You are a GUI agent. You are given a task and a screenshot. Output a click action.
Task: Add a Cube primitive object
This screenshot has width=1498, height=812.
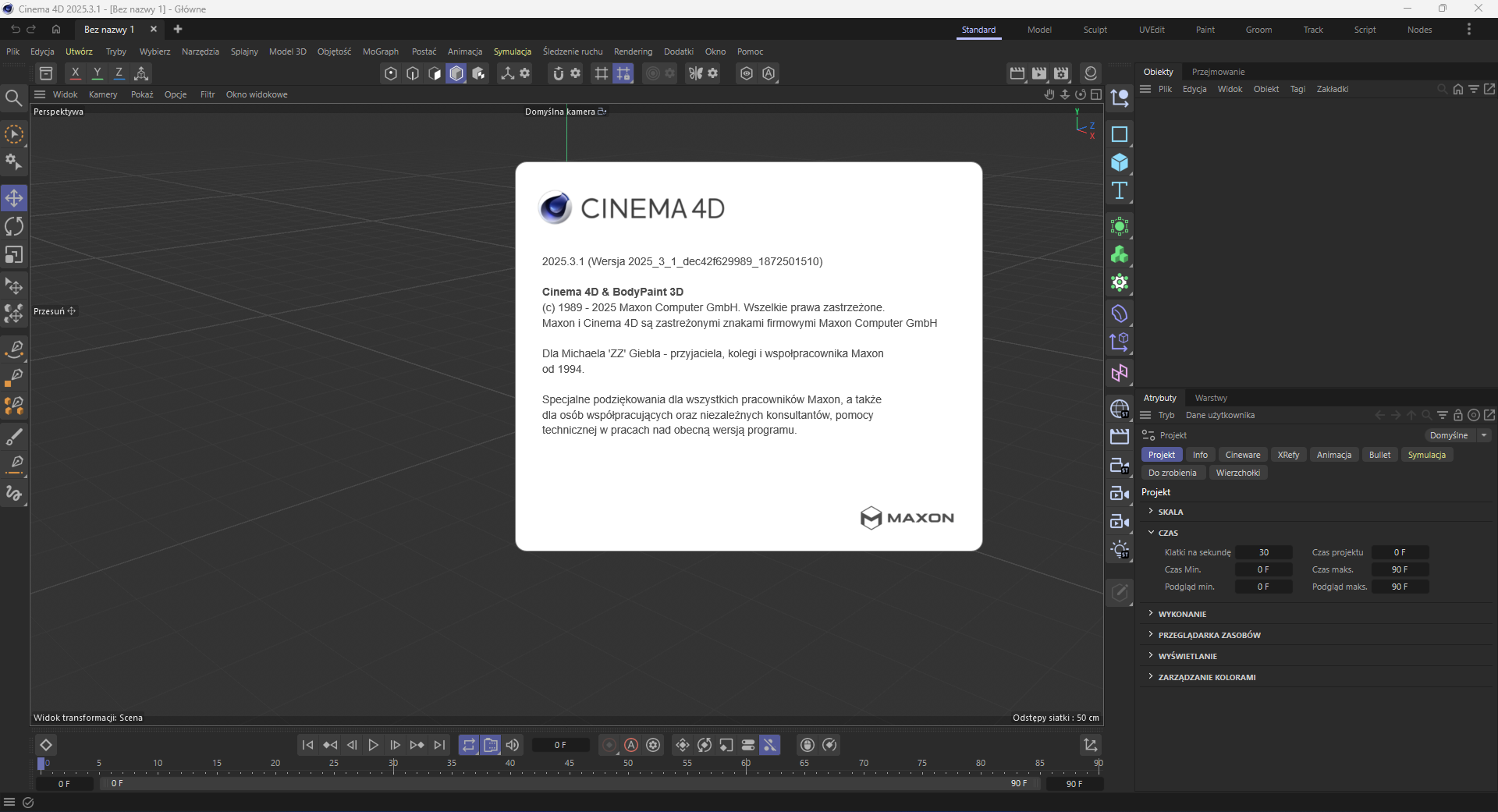[1120, 162]
